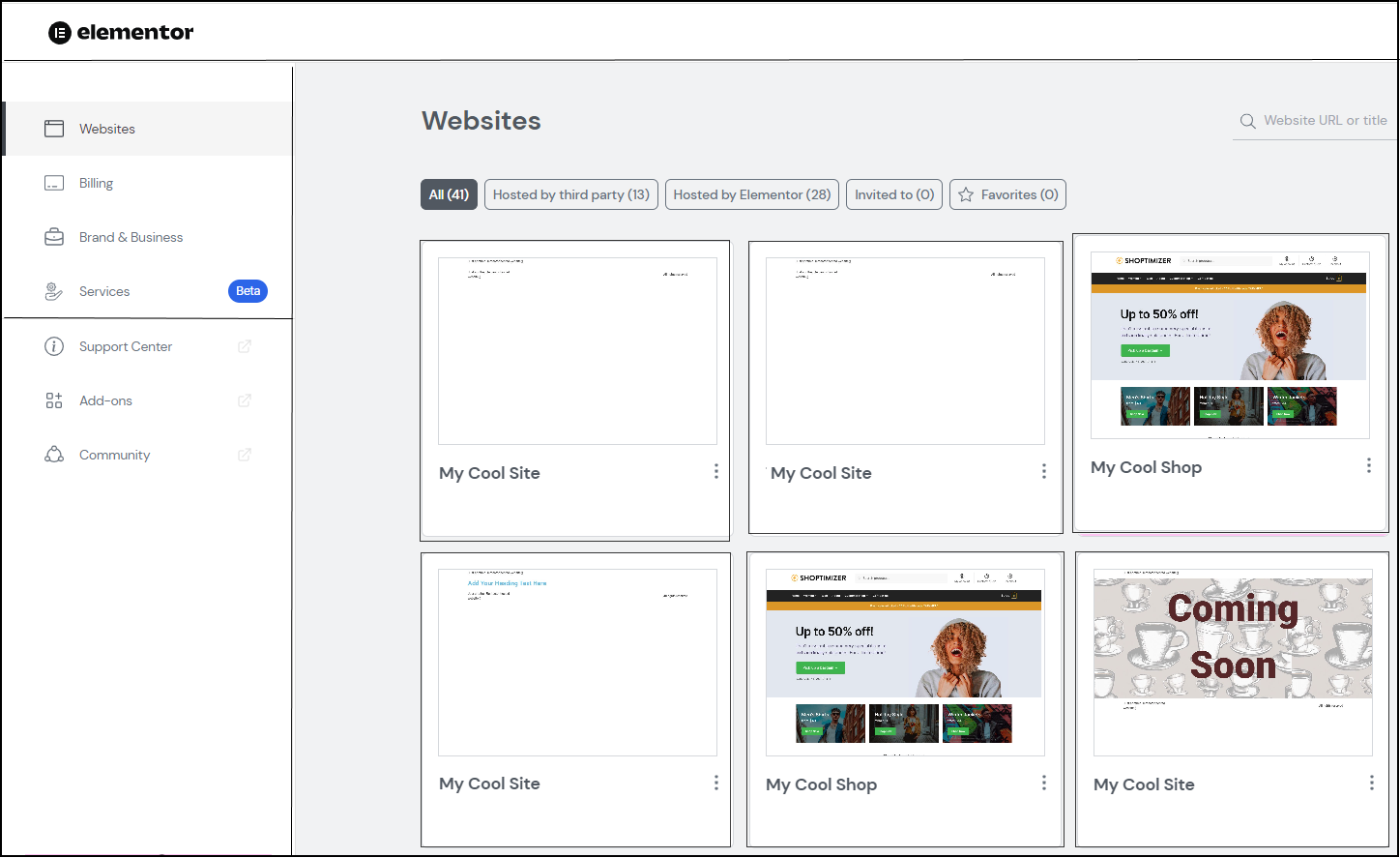Select the Hosted by third party filter

tap(570, 193)
